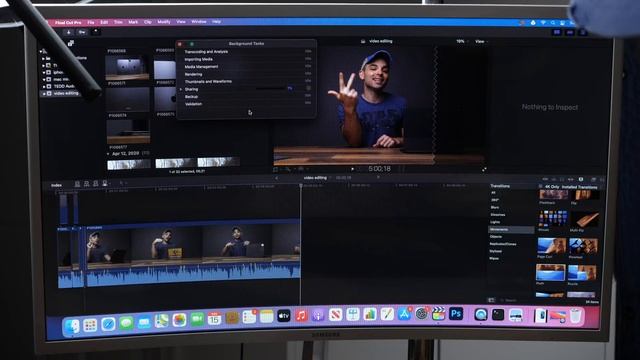This screenshot has height=360, width=640.
Task: Toggle the transitions browser sidebar button
Action: tap(491, 300)
